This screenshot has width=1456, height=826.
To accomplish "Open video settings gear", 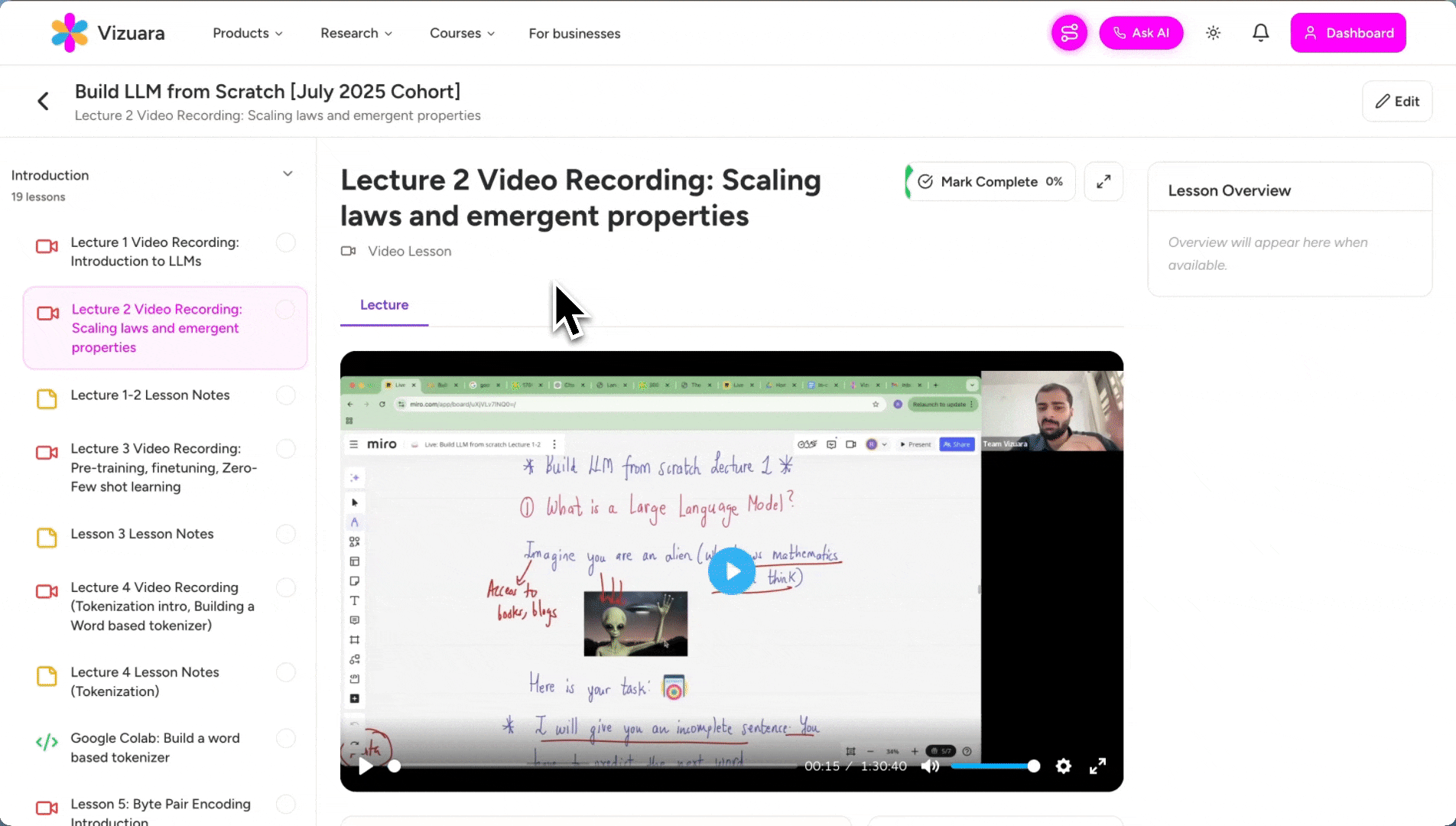I will (1063, 766).
